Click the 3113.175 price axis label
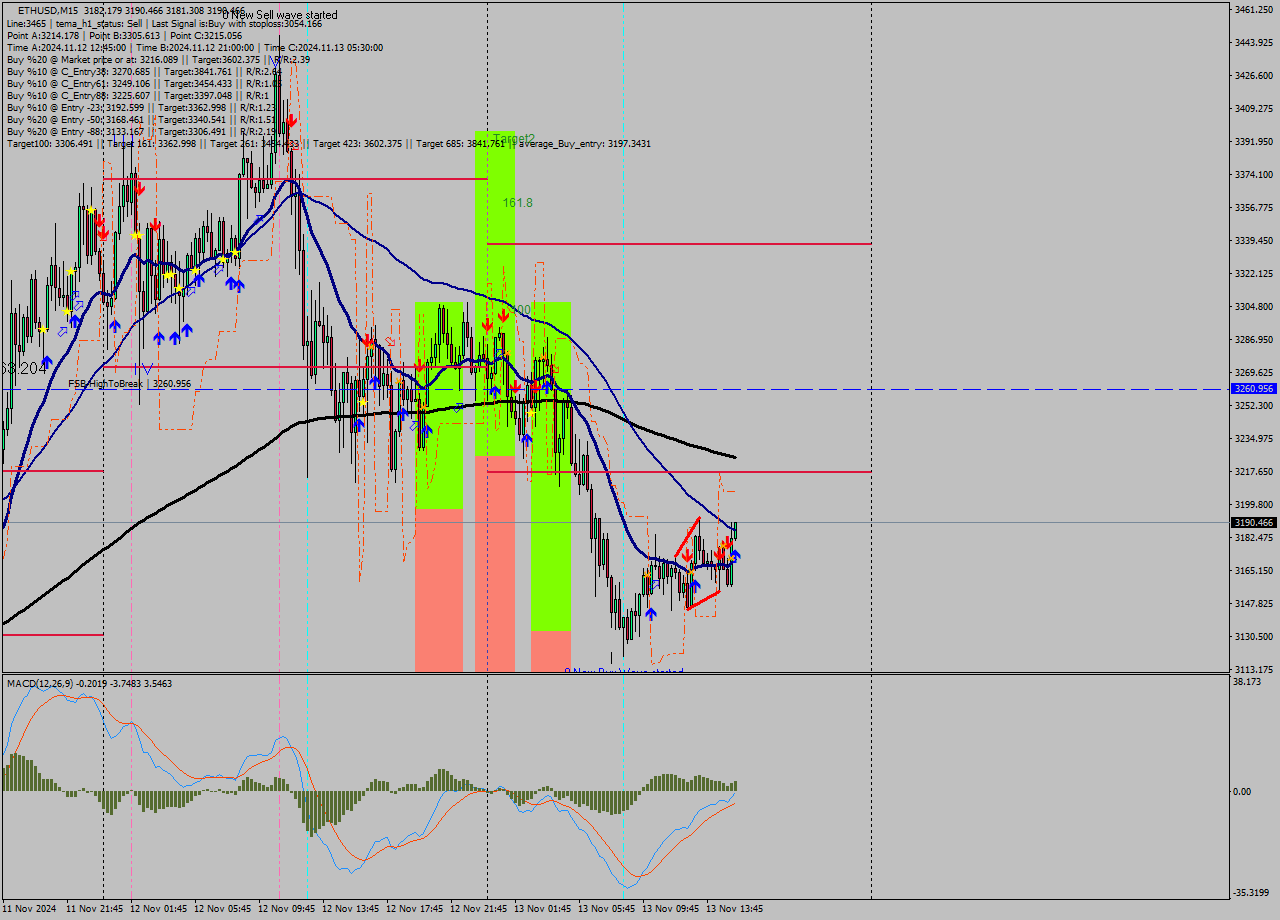This screenshot has width=1280, height=920. tap(1253, 669)
